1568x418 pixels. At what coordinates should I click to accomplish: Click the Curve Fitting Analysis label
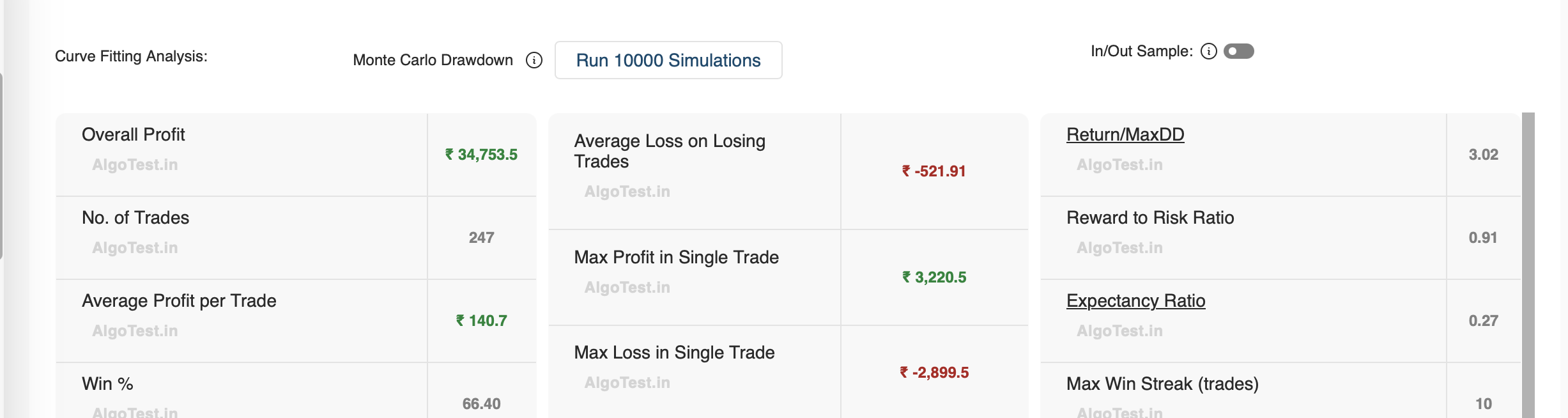tap(131, 56)
